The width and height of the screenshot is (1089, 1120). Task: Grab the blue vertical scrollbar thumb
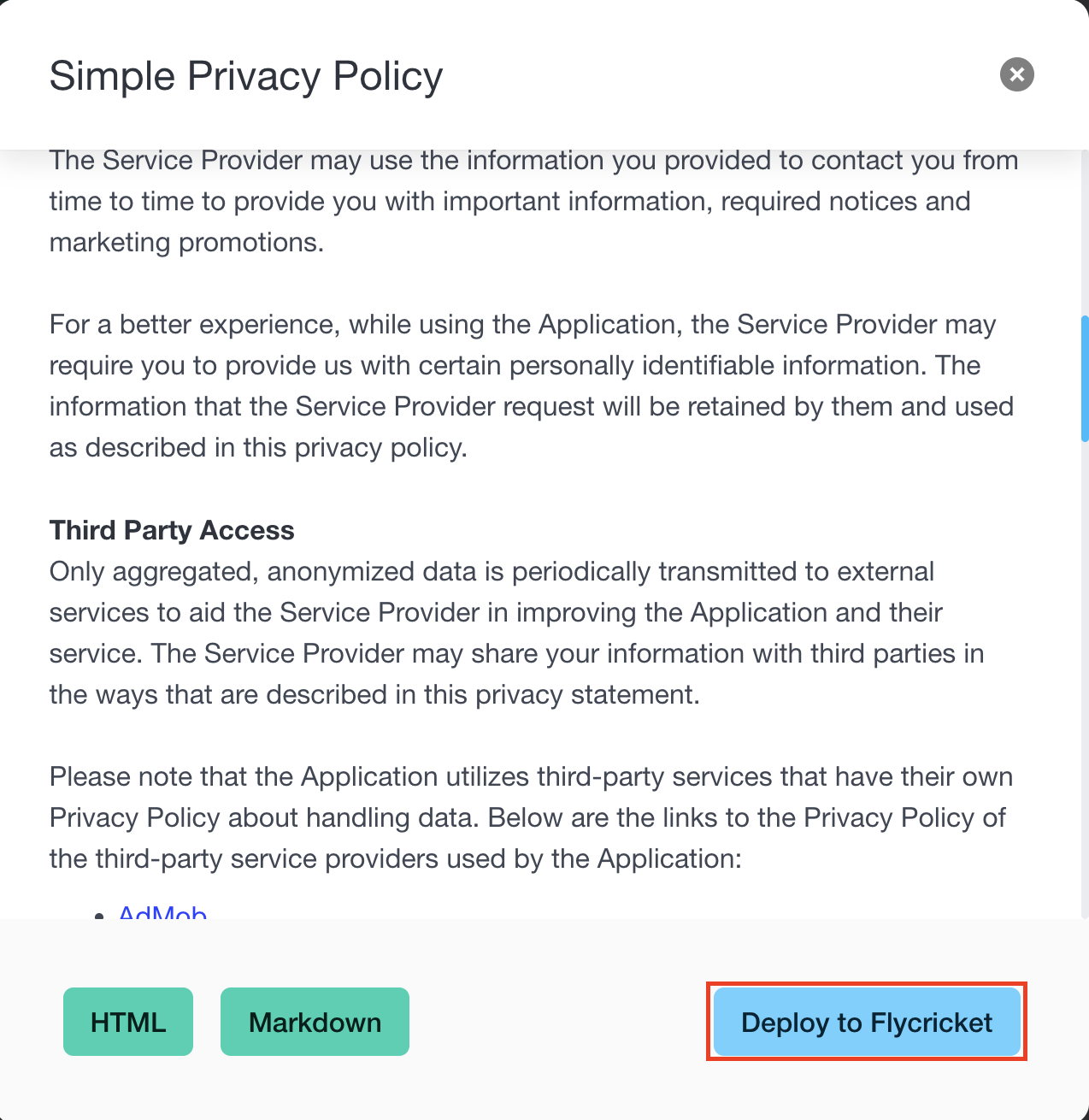point(1085,379)
